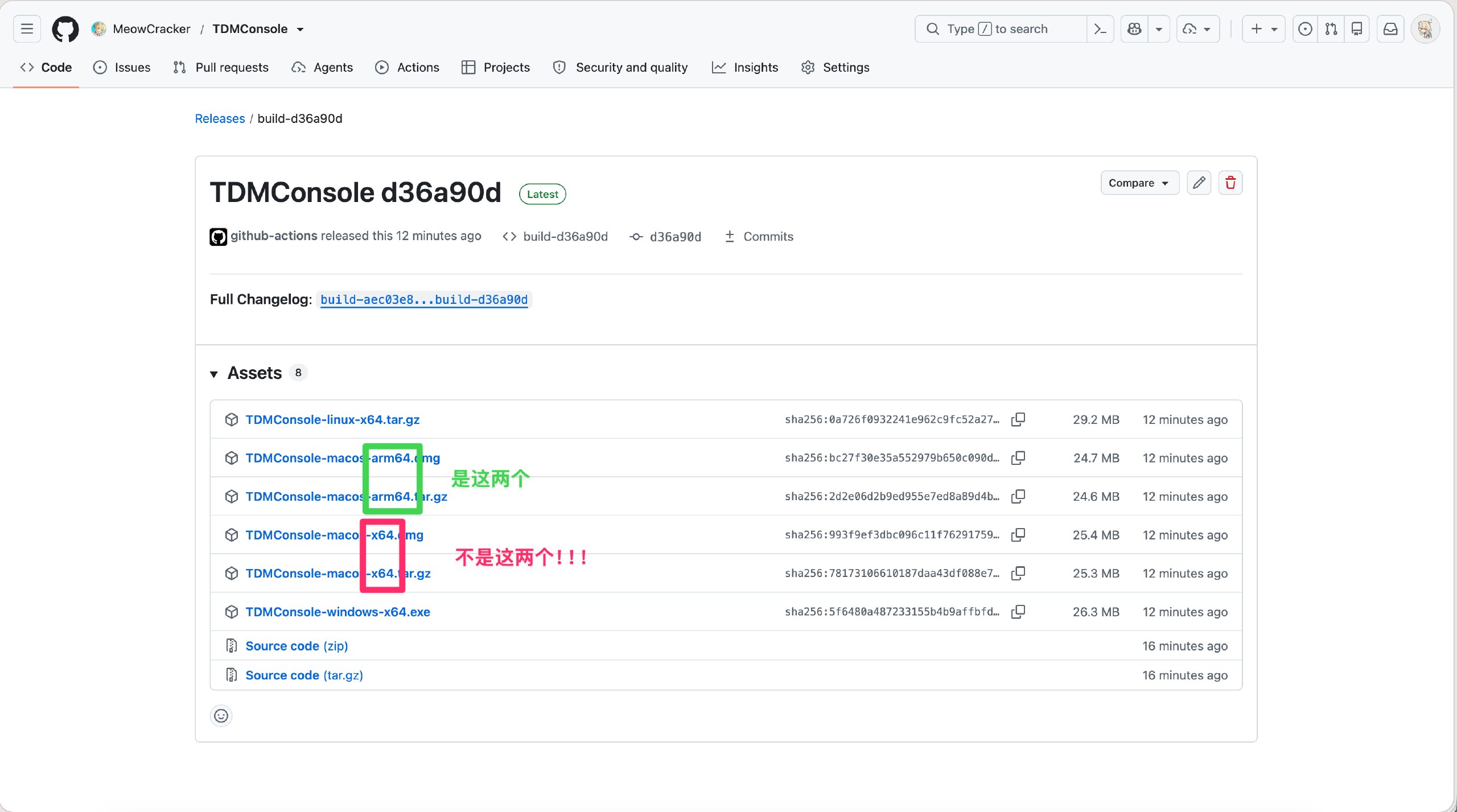
Task: Click the windows-x64.exe sha256 hash text
Action: 892,612
